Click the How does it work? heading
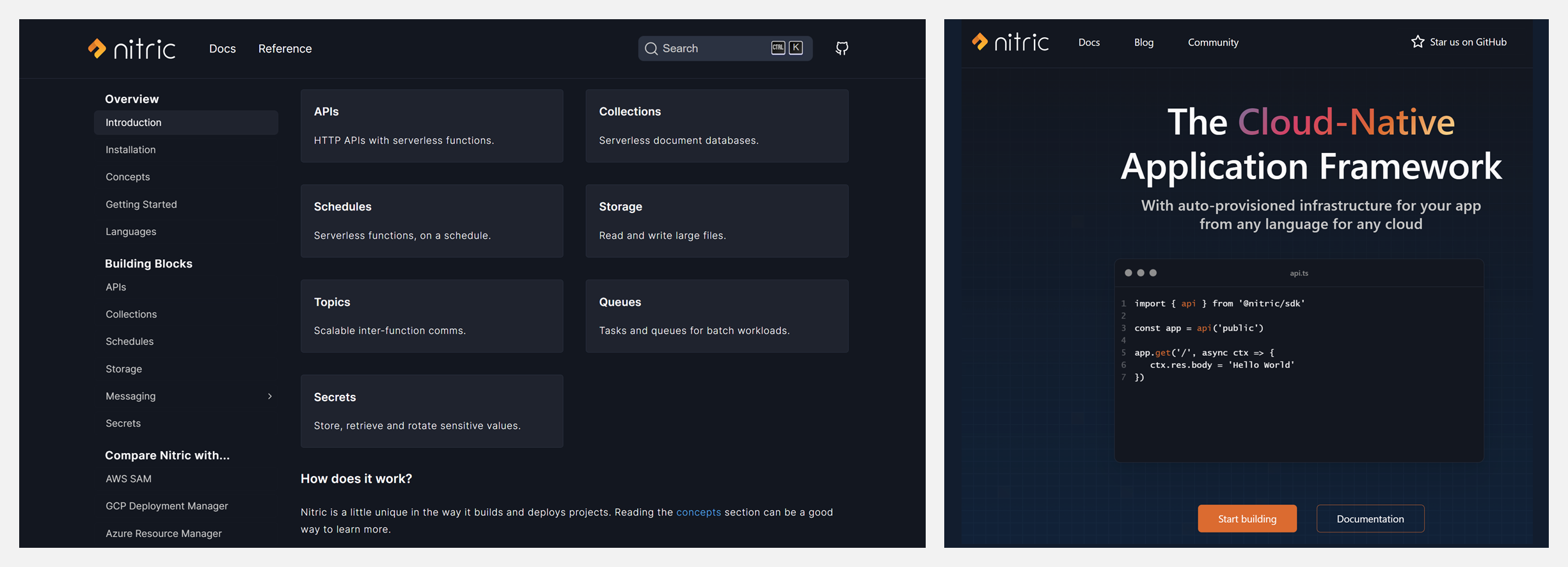The height and width of the screenshot is (567, 1568). click(x=356, y=479)
